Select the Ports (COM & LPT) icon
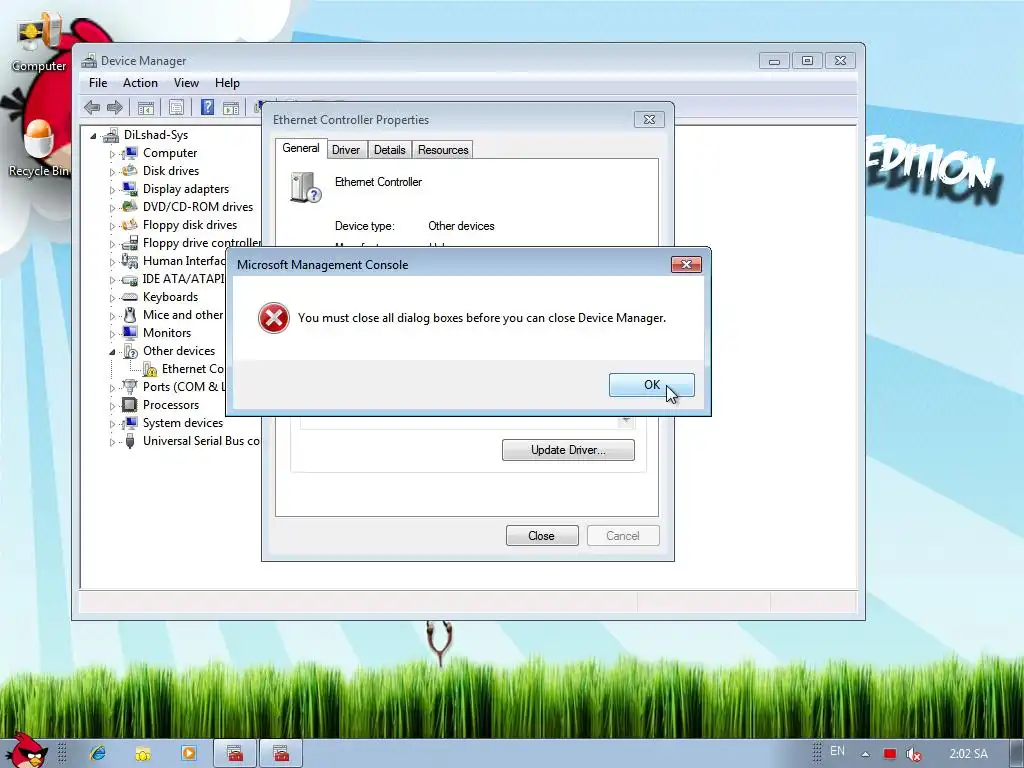The width and height of the screenshot is (1024, 768). tap(130, 387)
